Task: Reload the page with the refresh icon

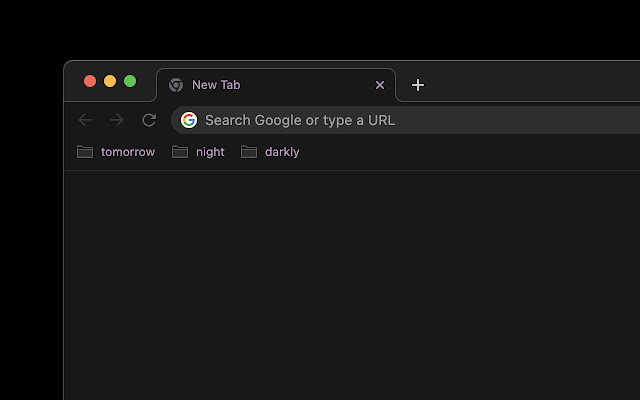Action: (x=149, y=120)
